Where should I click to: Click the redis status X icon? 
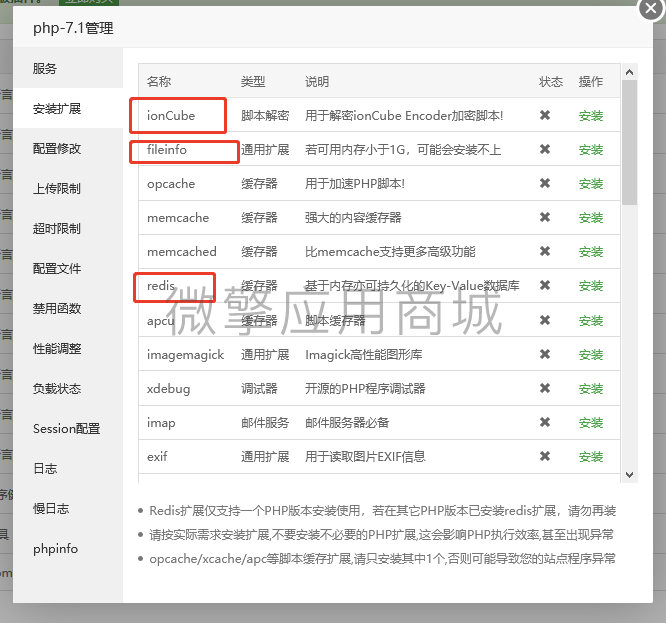tap(545, 285)
